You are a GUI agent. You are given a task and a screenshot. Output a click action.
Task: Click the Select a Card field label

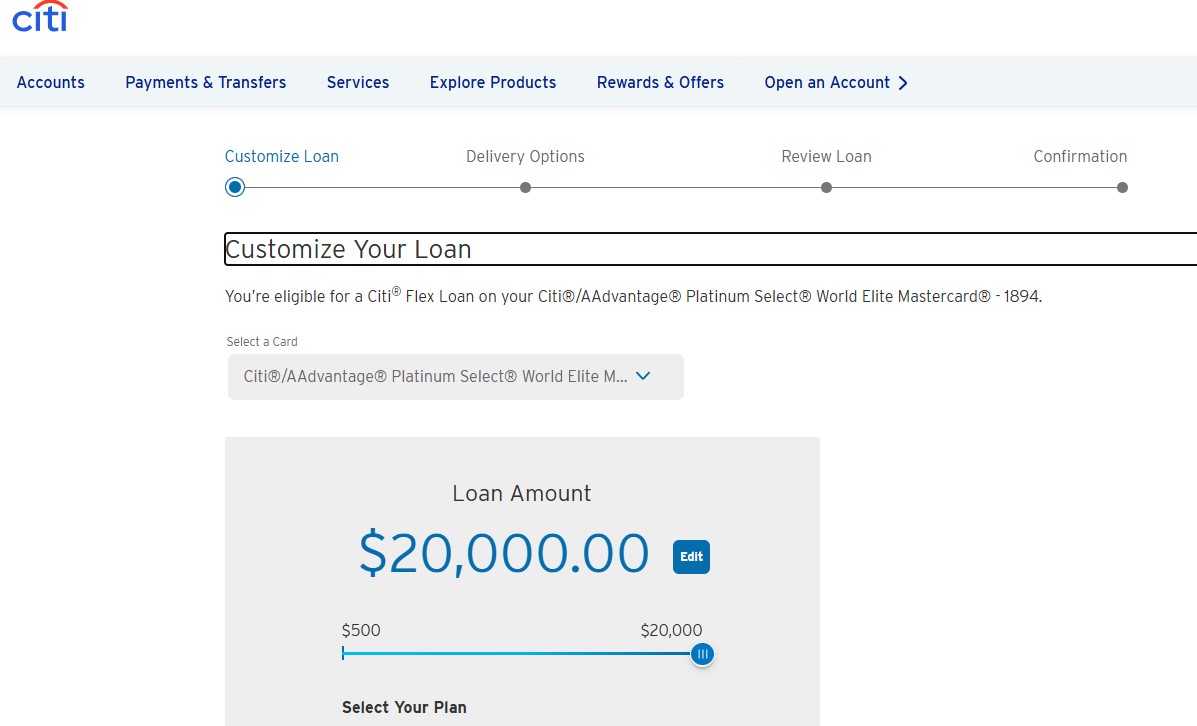pos(262,342)
